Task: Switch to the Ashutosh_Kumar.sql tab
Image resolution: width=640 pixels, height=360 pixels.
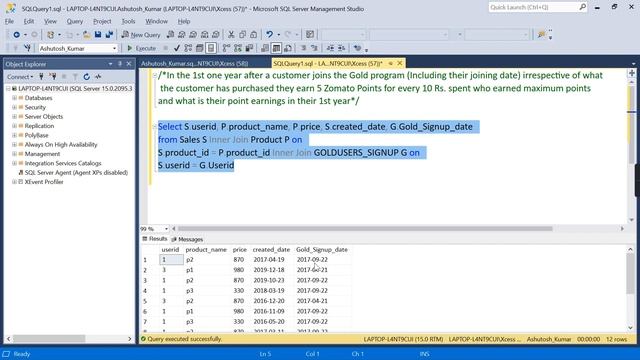Action: pyautogui.click(x=195, y=64)
